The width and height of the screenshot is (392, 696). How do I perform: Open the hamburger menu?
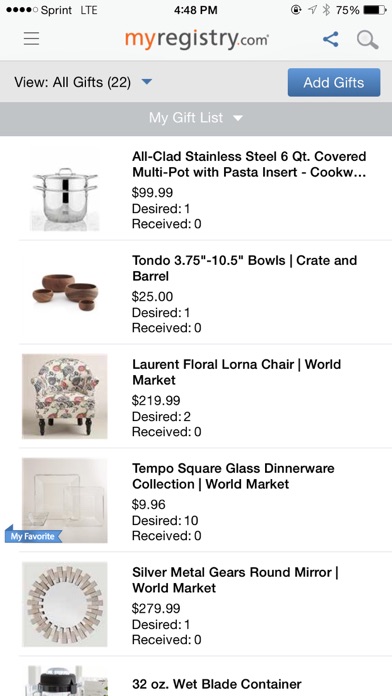coord(32,39)
